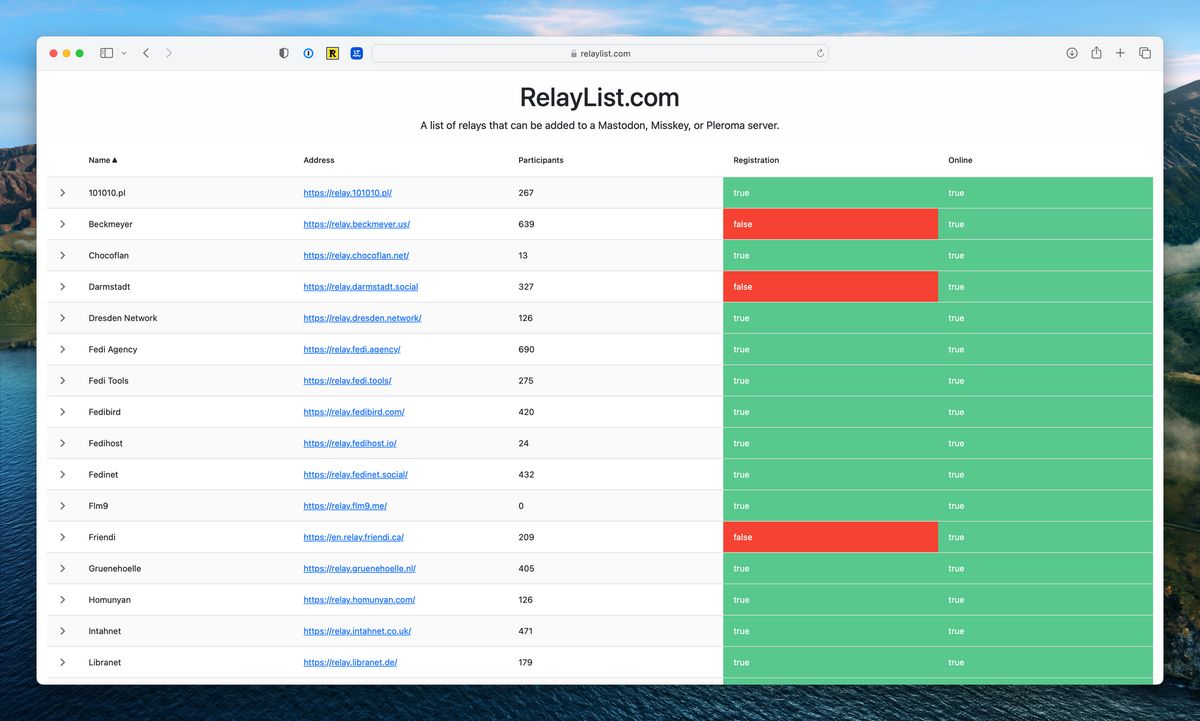
Task: Open the relay.beckmeyer.us link
Action: [x=357, y=224]
